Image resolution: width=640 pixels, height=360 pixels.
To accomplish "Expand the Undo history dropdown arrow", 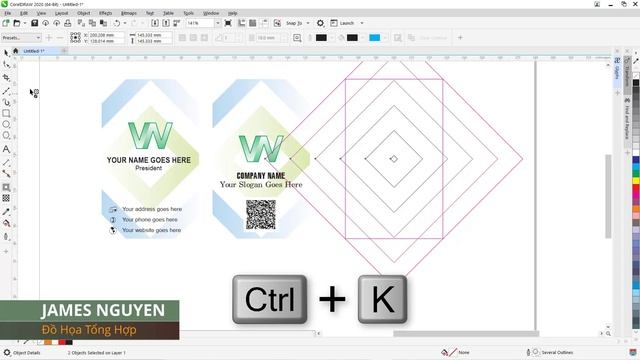I will pos(124,23).
